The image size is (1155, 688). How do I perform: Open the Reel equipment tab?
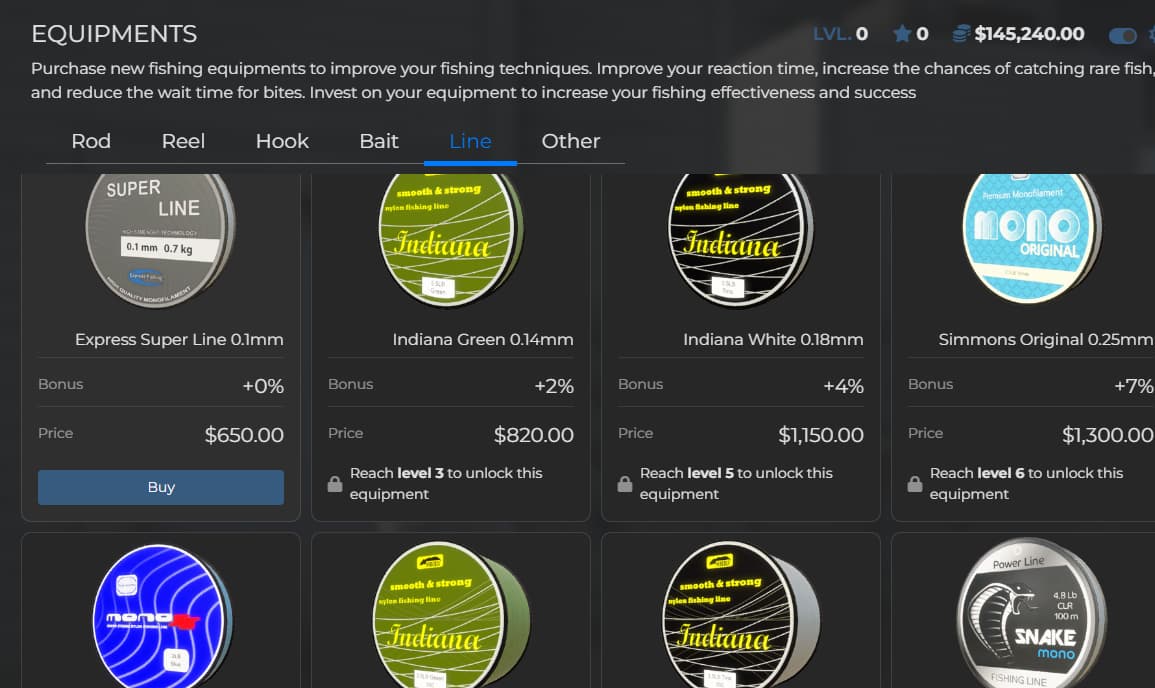183,141
